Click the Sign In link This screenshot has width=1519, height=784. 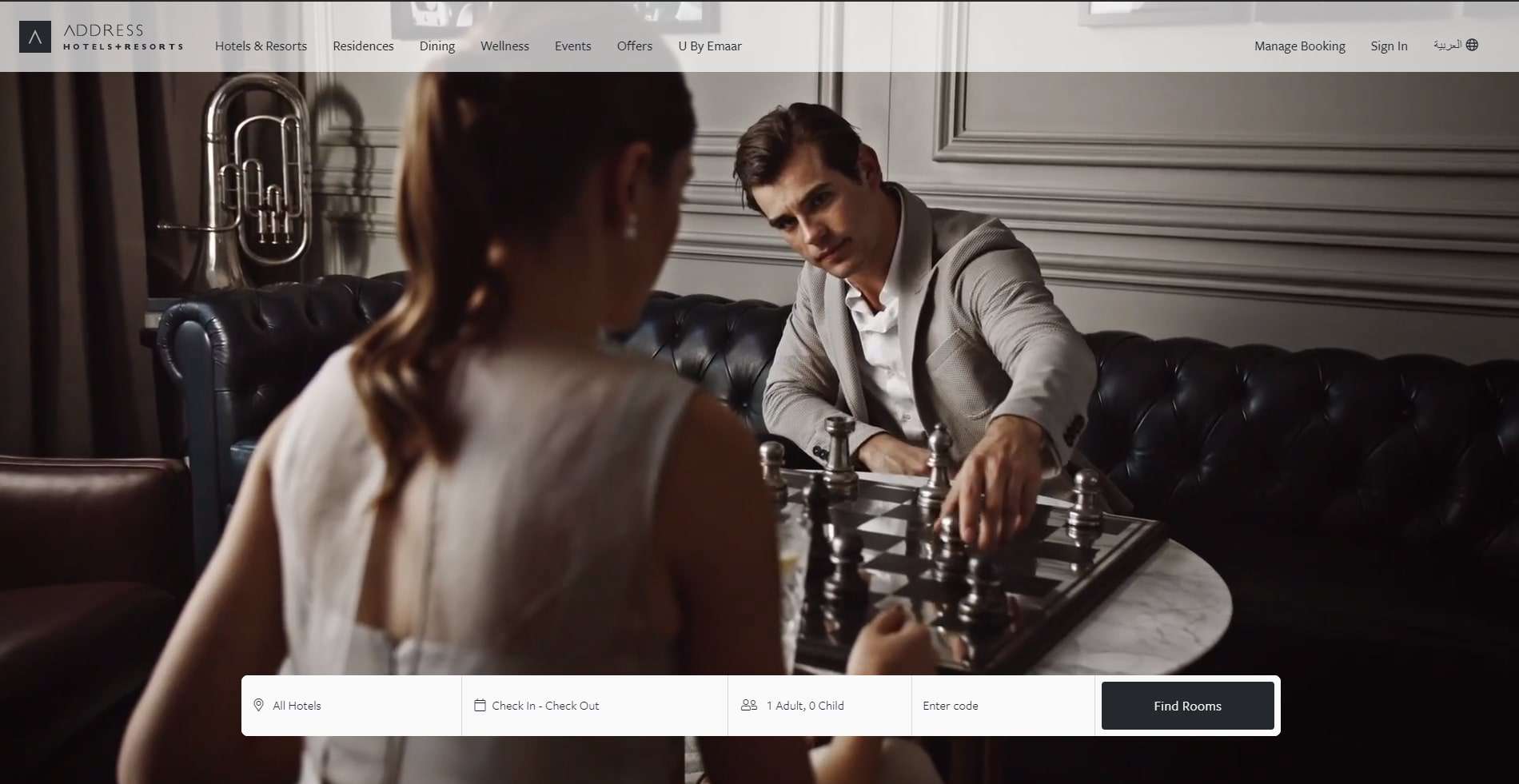(x=1389, y=46)
